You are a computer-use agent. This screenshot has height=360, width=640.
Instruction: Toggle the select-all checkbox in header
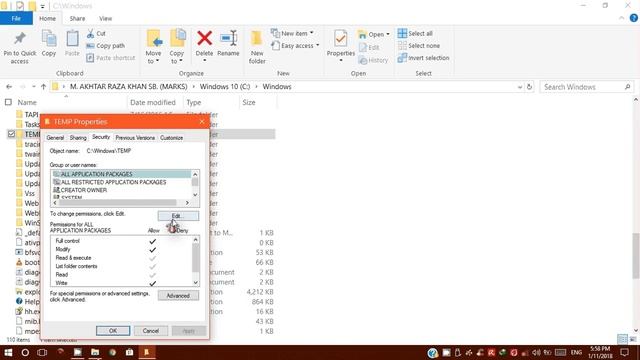(x=8, y=102)
